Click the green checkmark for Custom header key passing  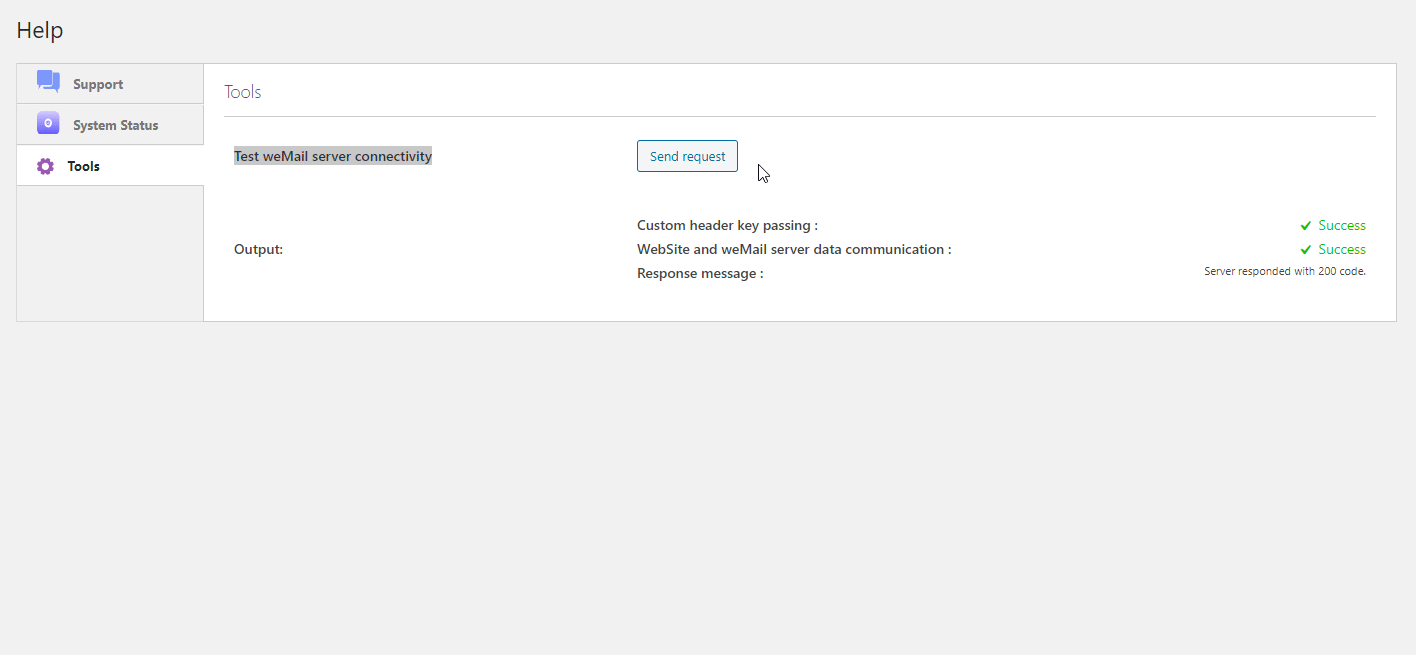1305,226
